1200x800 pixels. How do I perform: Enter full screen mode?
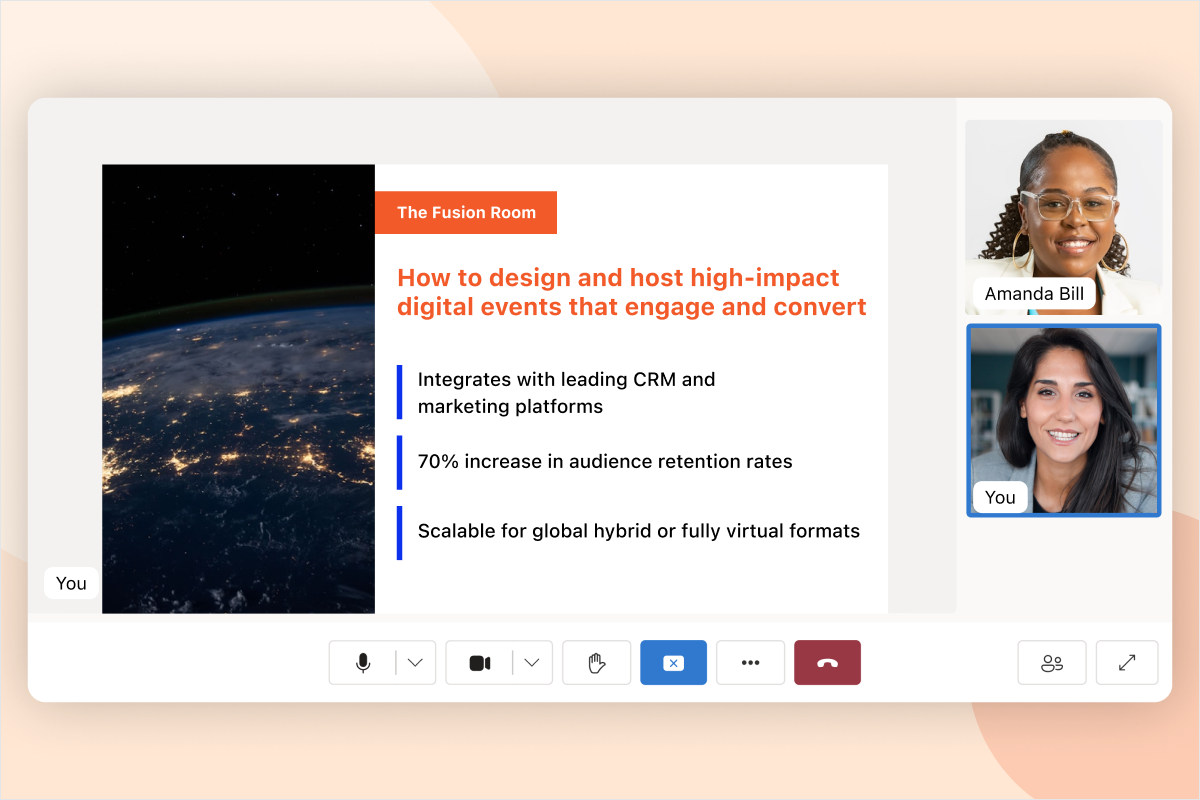1127,663
